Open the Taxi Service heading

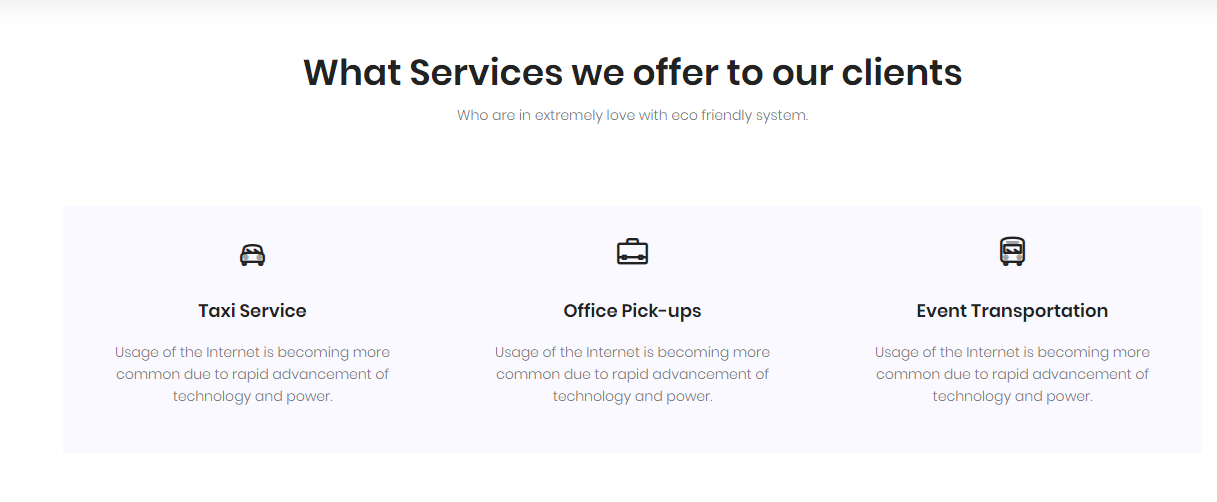point(252,311)
